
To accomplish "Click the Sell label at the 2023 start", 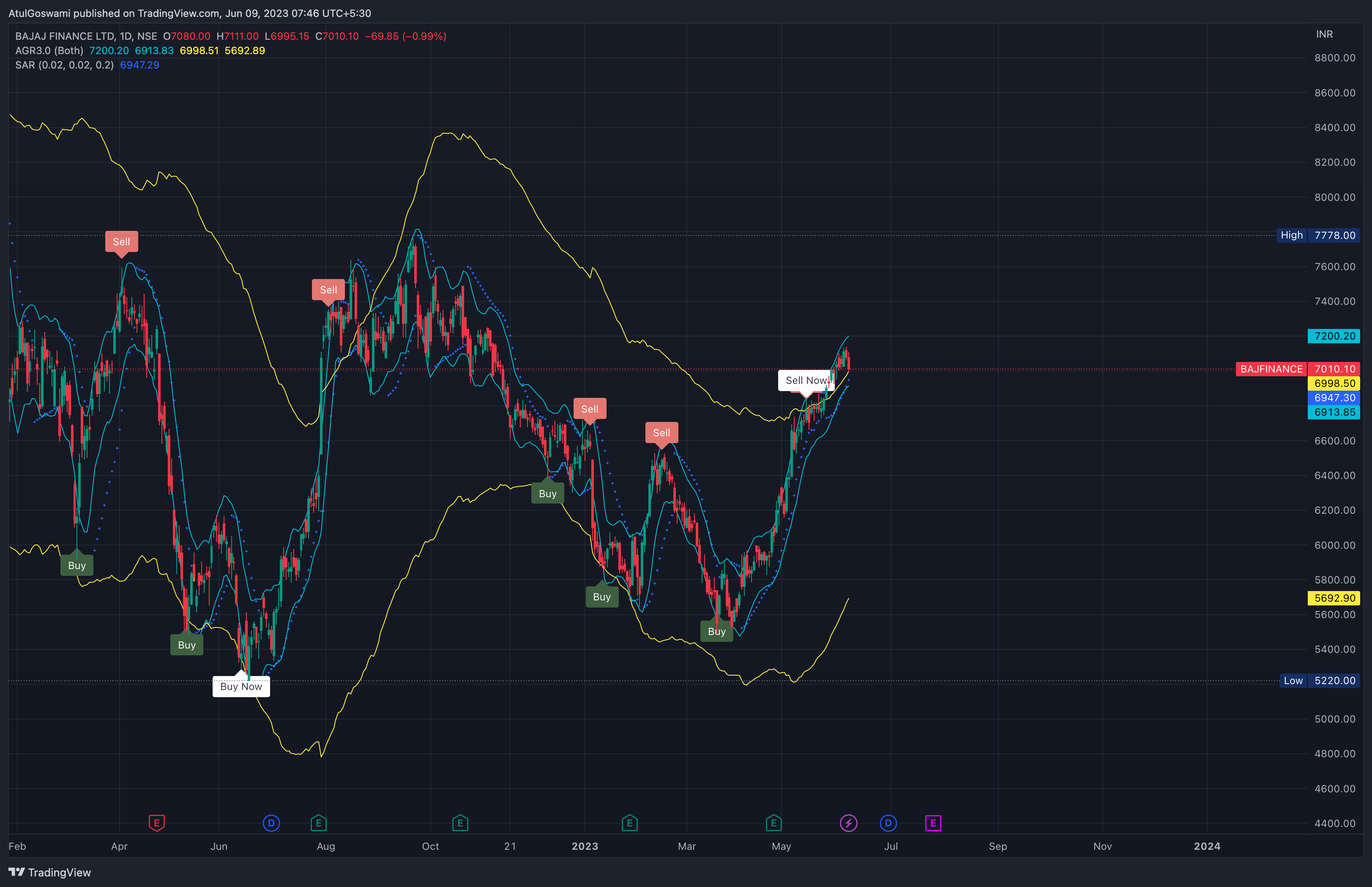I will [x=590, y=410].
